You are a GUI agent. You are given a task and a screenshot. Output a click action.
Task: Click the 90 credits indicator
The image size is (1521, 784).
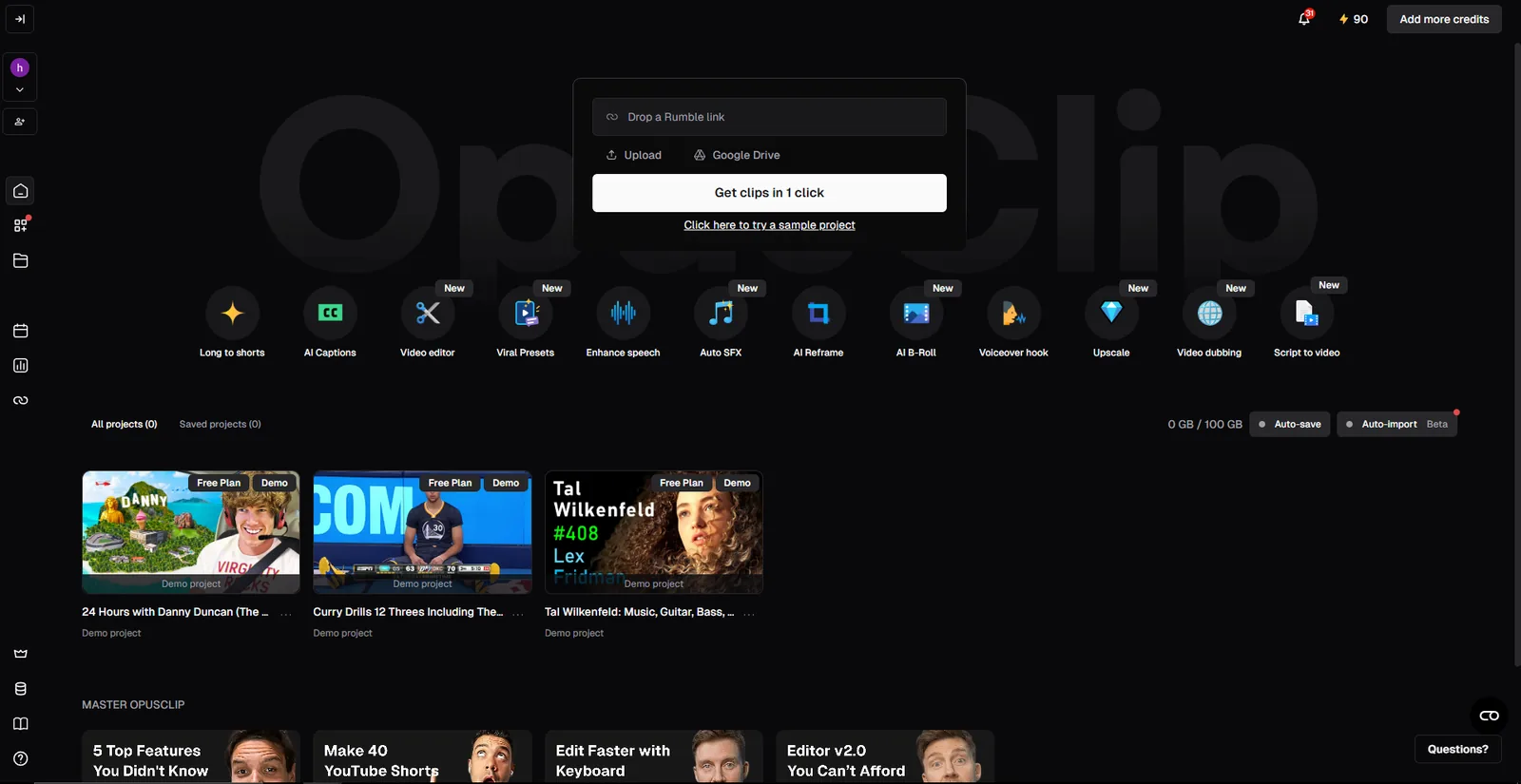[x=1354, y=19]
